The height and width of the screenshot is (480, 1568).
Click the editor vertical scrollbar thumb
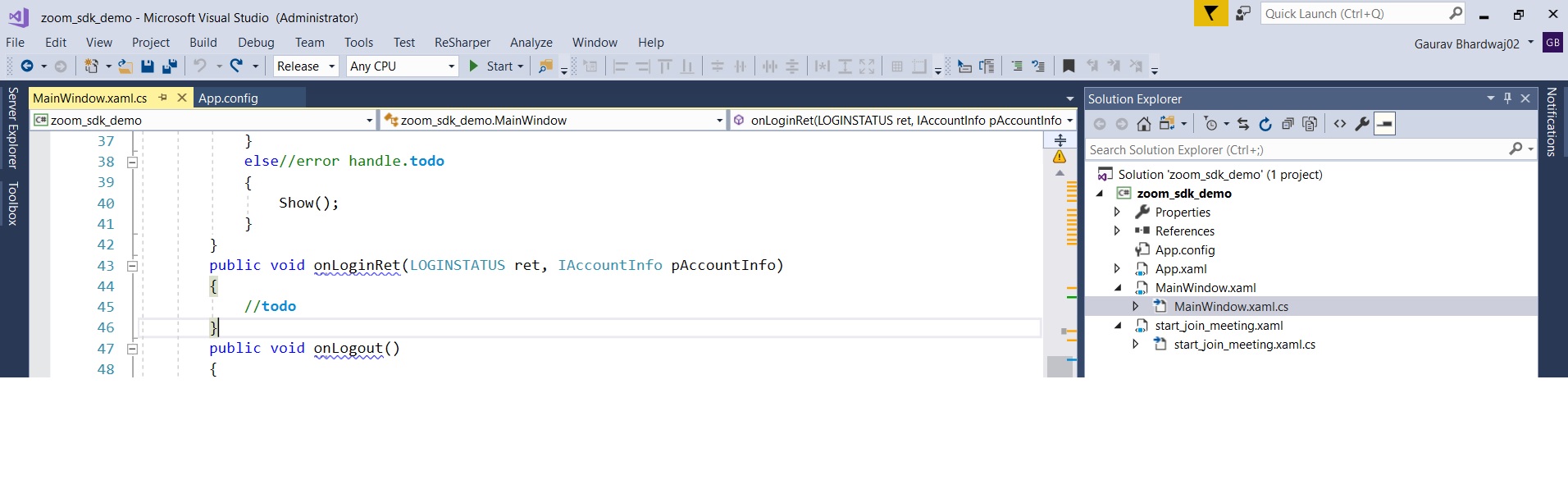point(1060,367)
